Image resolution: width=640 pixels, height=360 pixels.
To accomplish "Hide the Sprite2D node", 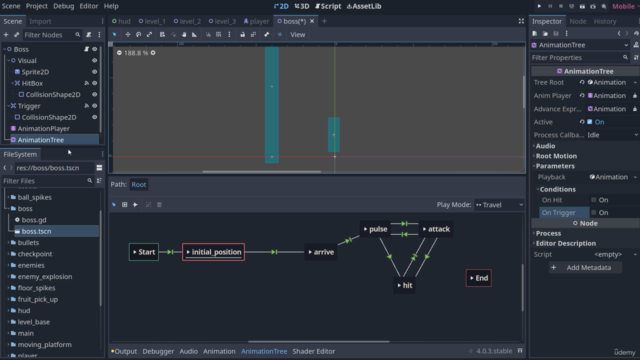I will [x=95, y=72].
